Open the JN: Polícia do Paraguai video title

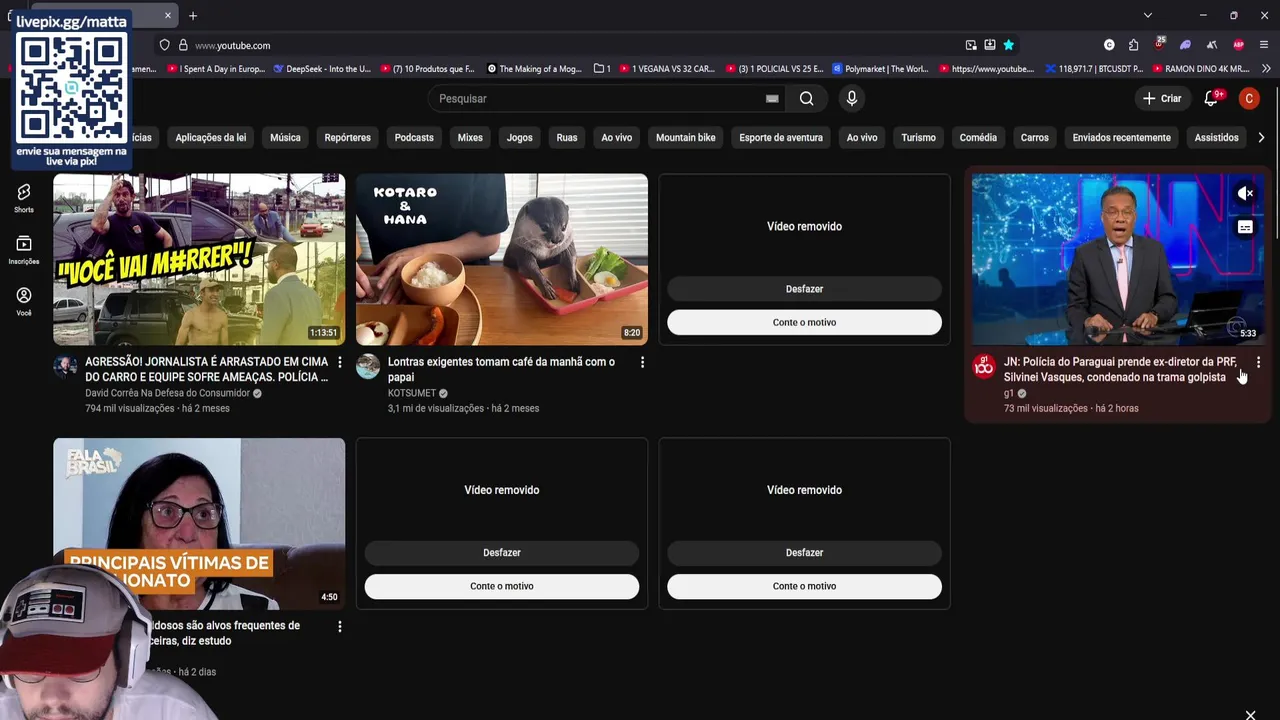pyautogui.click(x=1120, y=369)
